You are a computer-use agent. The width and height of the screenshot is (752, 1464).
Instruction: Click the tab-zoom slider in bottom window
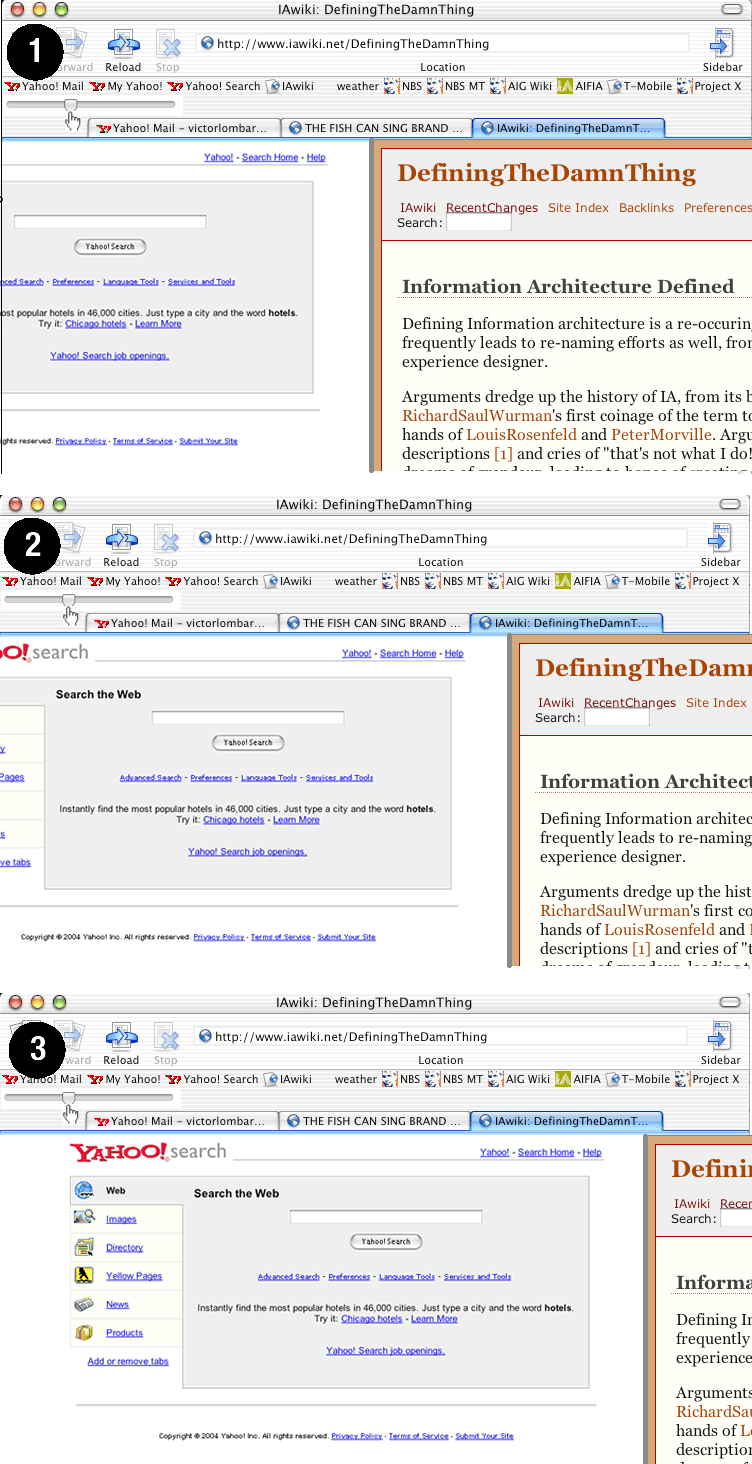[89, 1097]
